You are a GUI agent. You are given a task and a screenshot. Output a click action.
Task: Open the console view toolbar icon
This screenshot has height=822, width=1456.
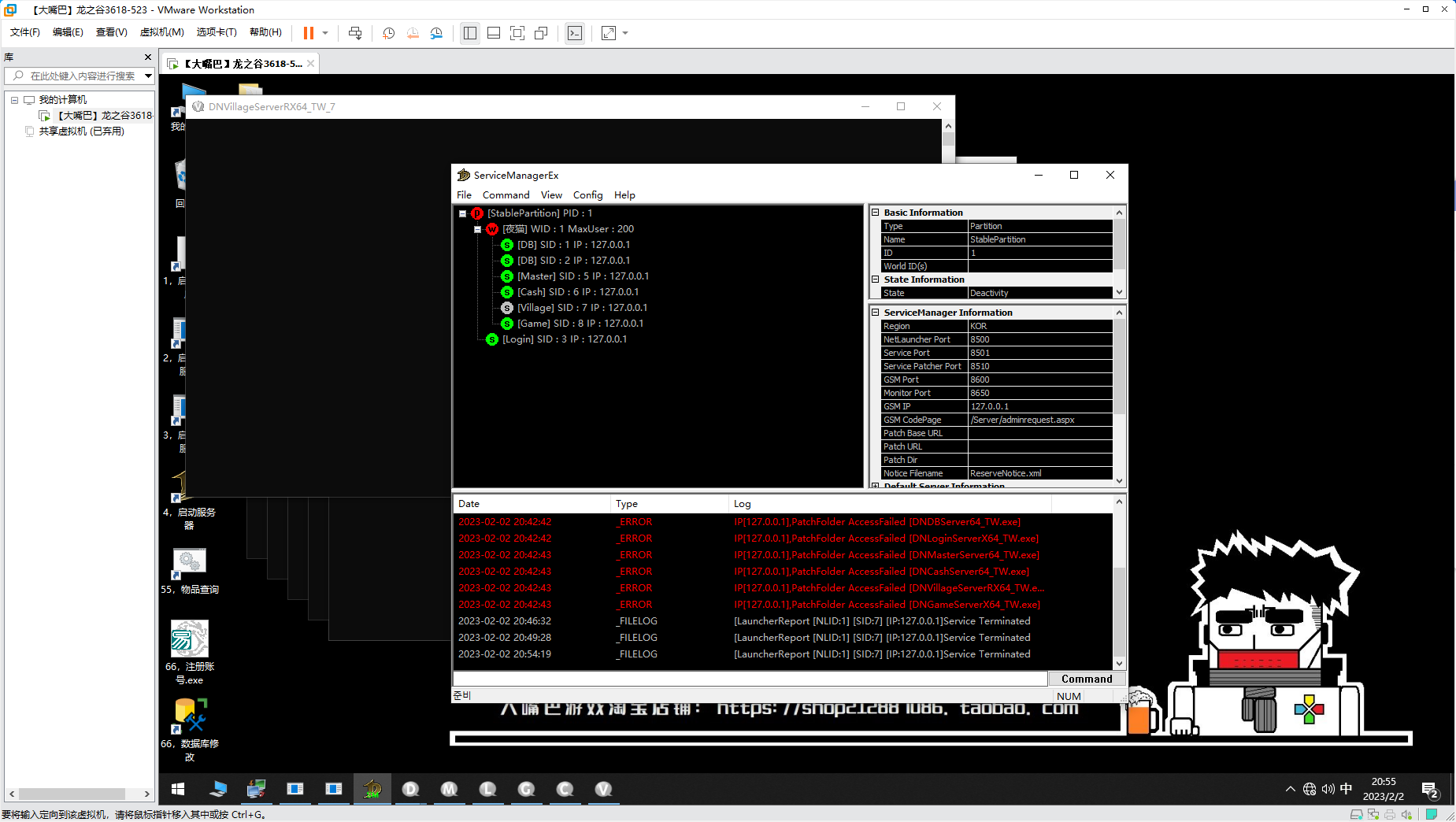click(x=575, y=33)
